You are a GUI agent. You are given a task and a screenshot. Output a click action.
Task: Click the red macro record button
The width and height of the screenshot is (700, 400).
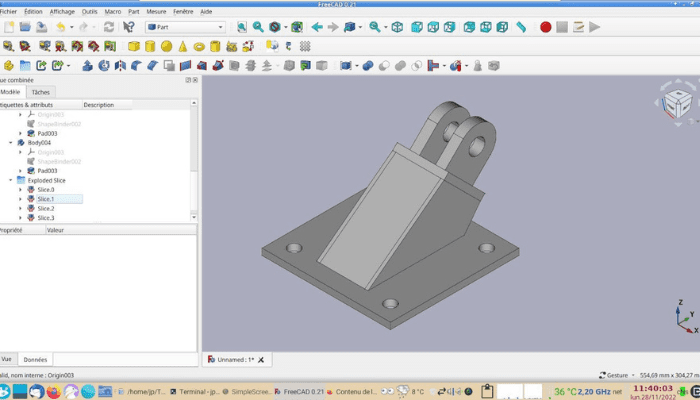[546, 27]
